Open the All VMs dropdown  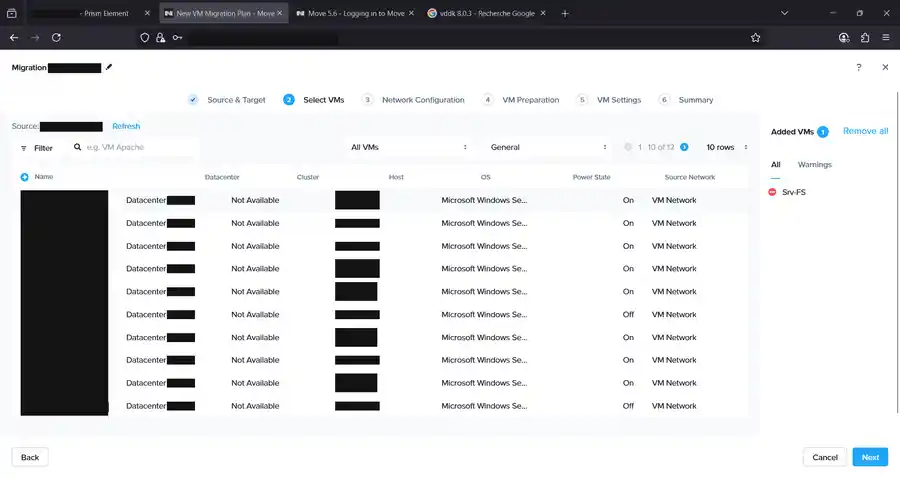point(408,147)
